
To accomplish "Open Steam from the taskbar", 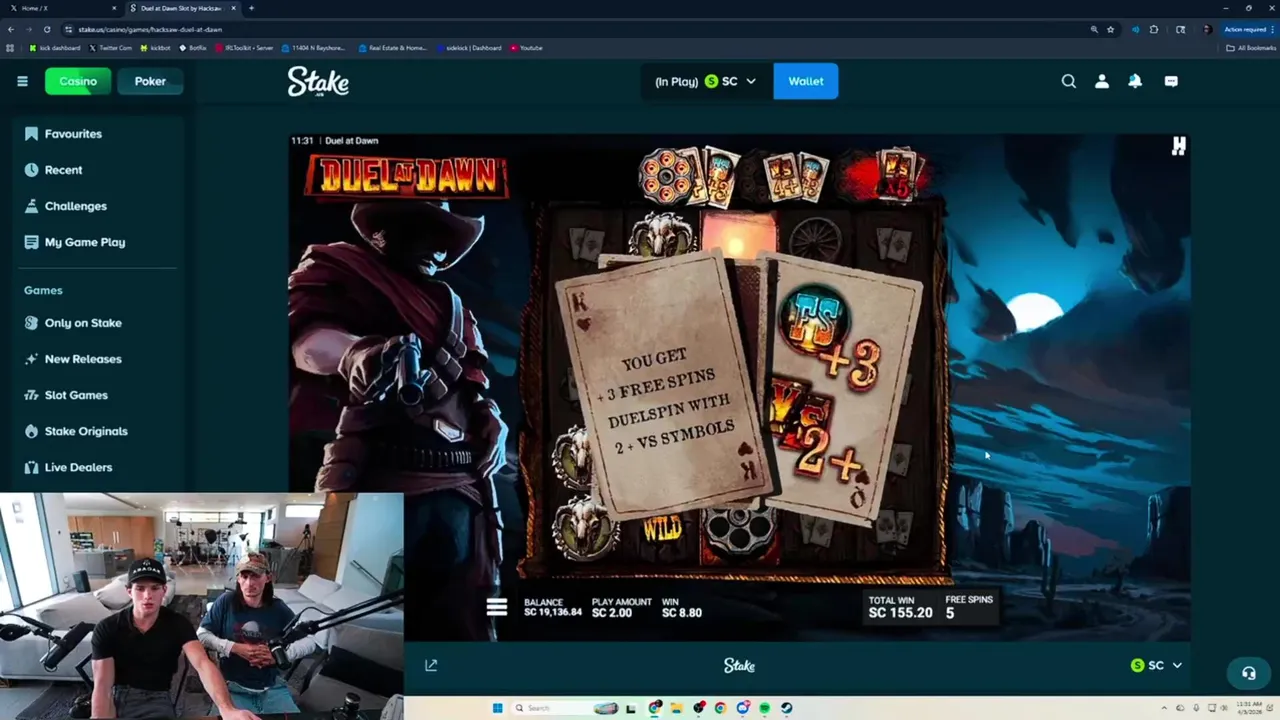I will (x=787, y=708).
